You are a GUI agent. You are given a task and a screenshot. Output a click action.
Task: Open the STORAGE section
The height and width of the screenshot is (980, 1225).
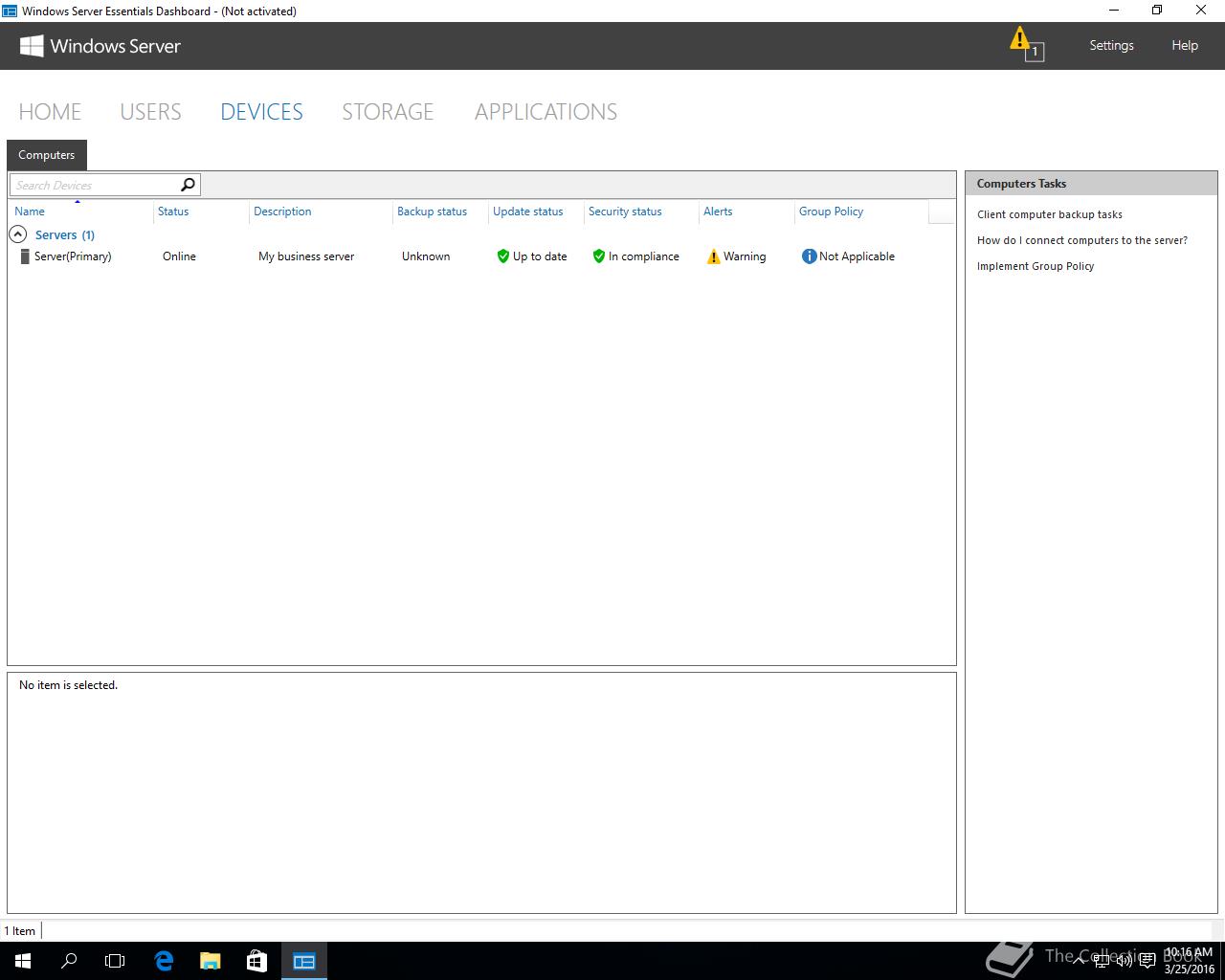tap(388, 112)
